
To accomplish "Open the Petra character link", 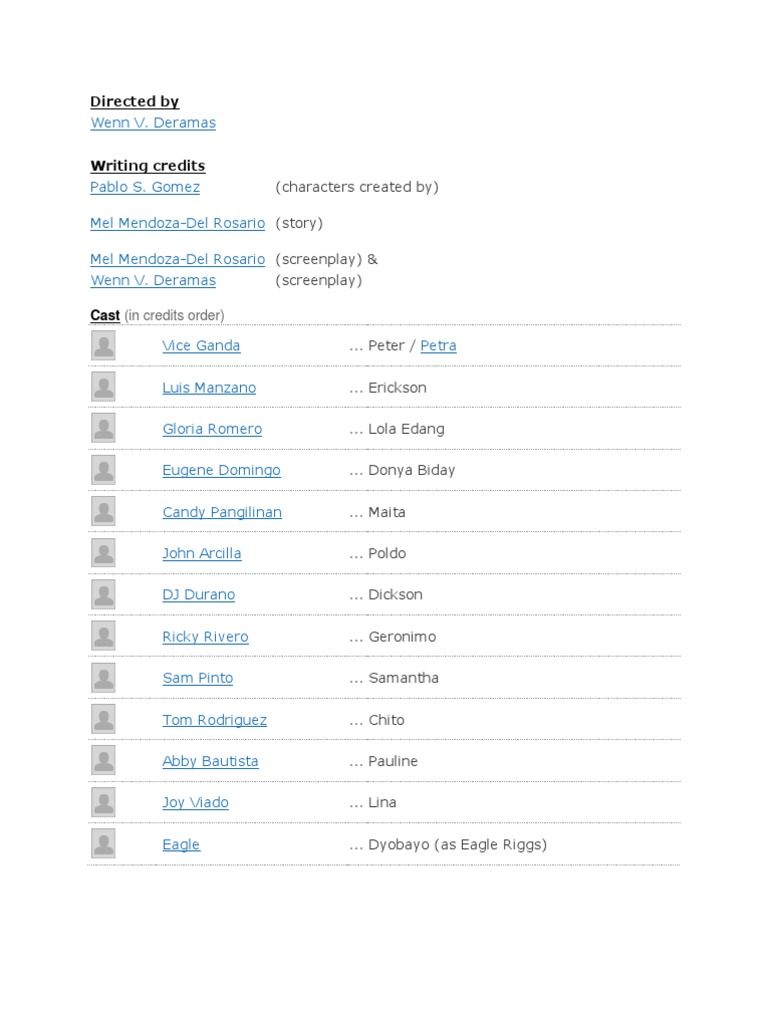I will (x=438, y=345).
